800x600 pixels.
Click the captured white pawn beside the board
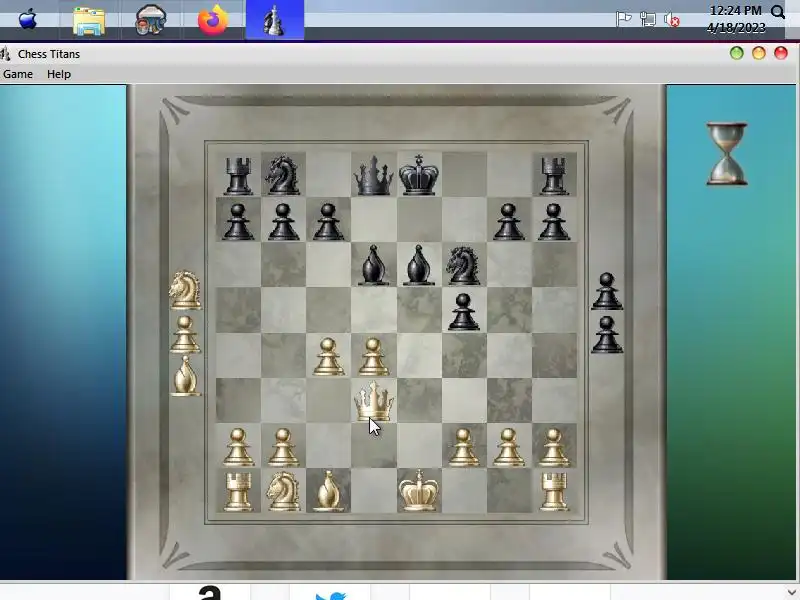pyautogui.click(x=185, y=334)
